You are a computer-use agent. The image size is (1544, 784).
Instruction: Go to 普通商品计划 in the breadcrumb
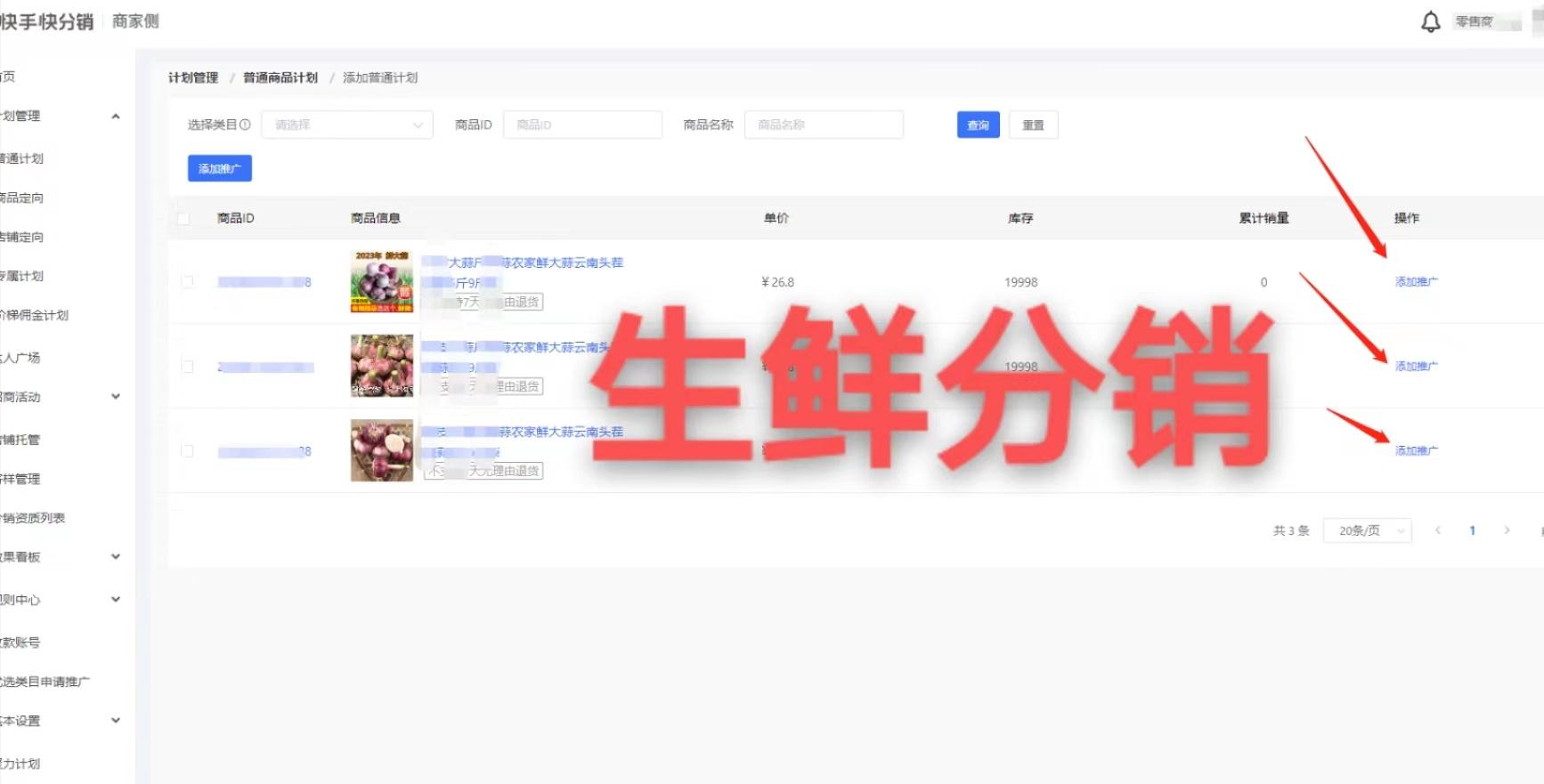[x=280, y=77]
